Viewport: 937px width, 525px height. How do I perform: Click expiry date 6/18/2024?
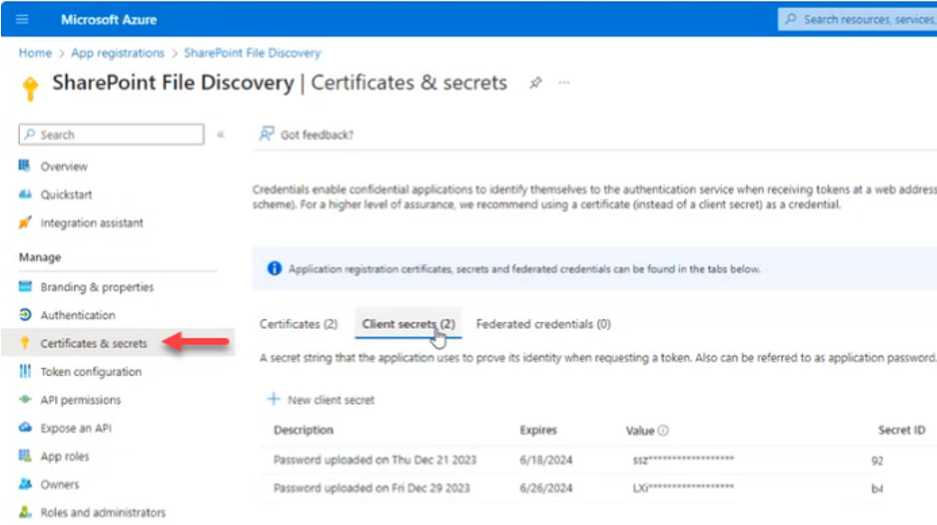[546, 460]
